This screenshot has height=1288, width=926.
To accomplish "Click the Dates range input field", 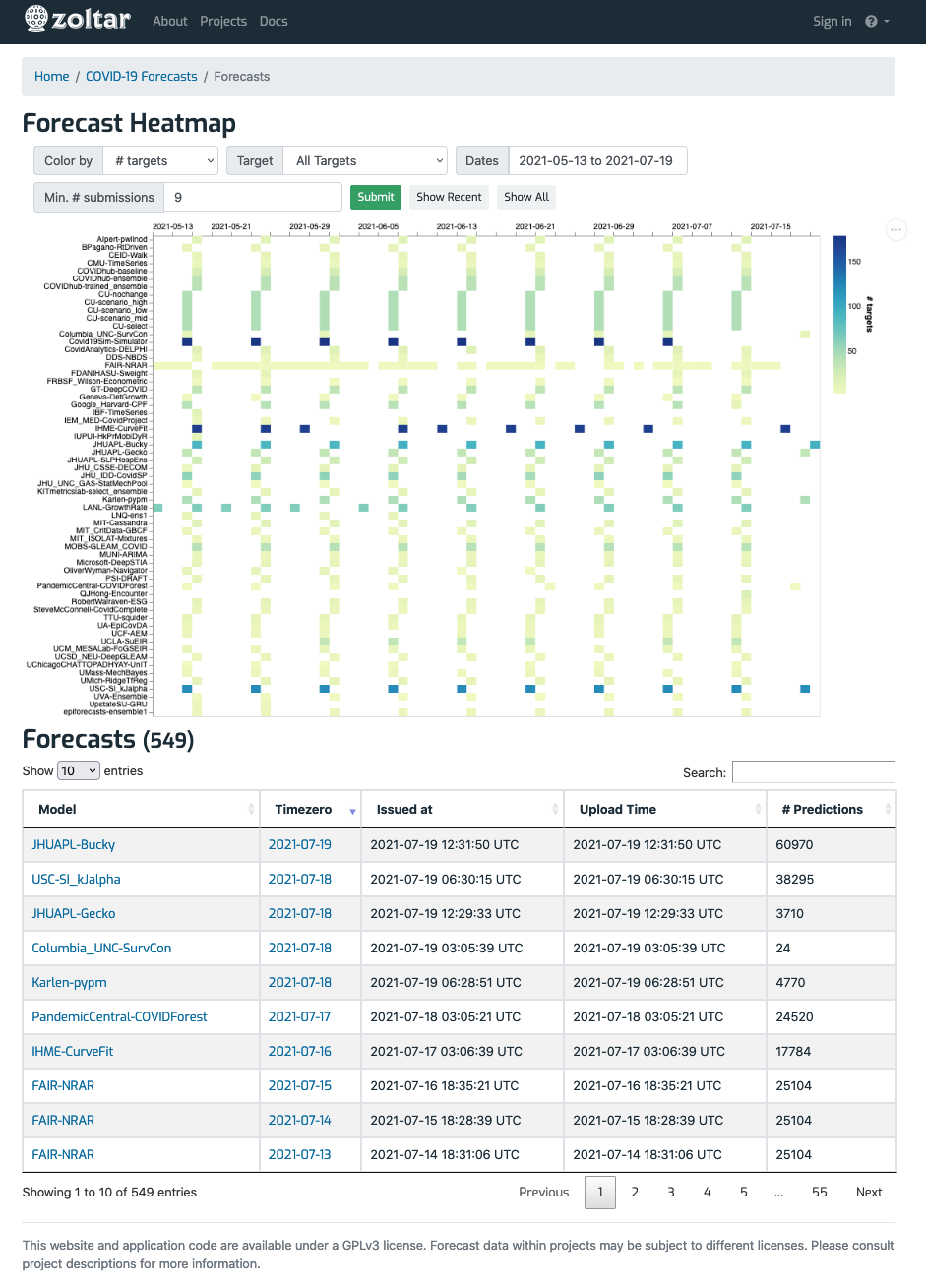I will pyautogui.click(x=597, y=160).
